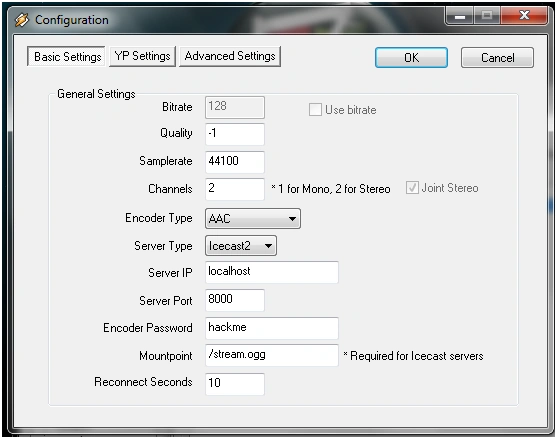Click the Encoder Password field

[x=272, y=328]
